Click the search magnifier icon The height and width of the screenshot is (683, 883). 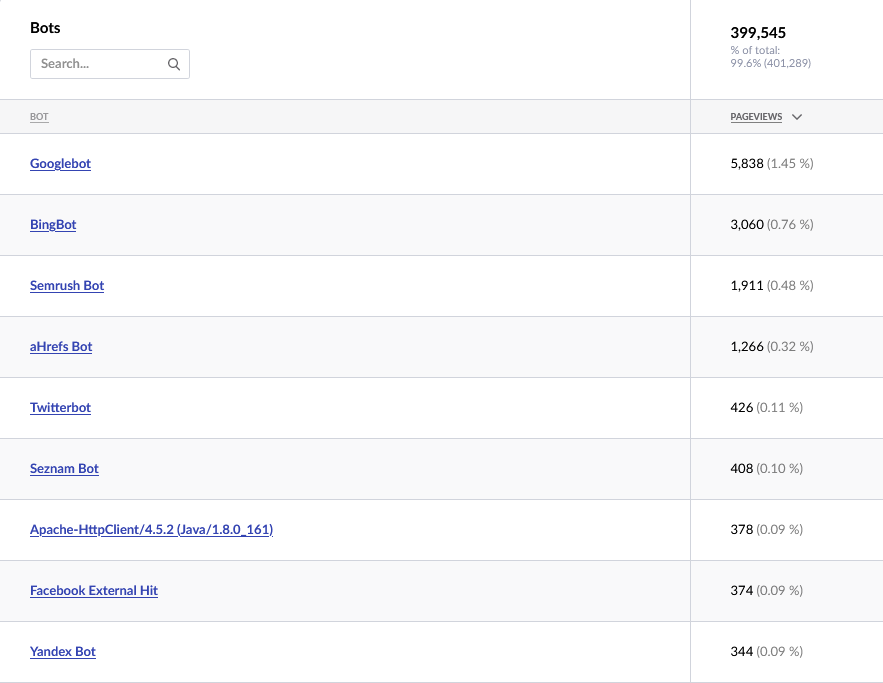(x=174, y=64)
